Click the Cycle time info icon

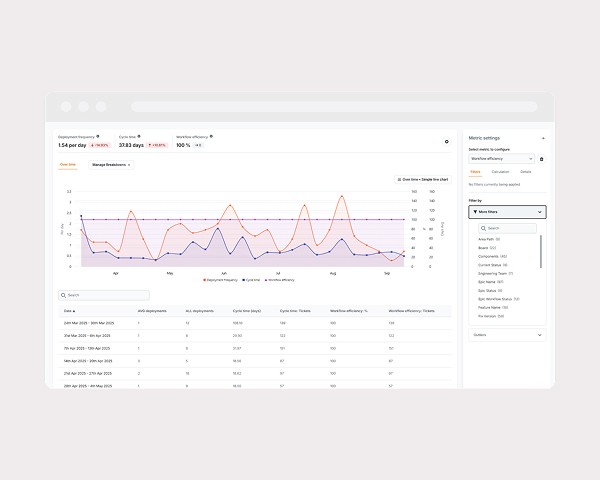point(139,136)
